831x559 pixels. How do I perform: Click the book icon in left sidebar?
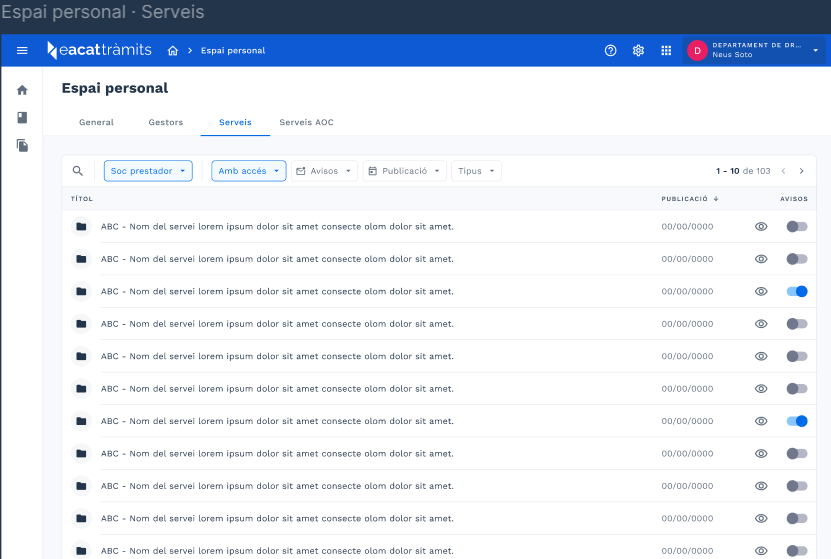coord(22,118)
